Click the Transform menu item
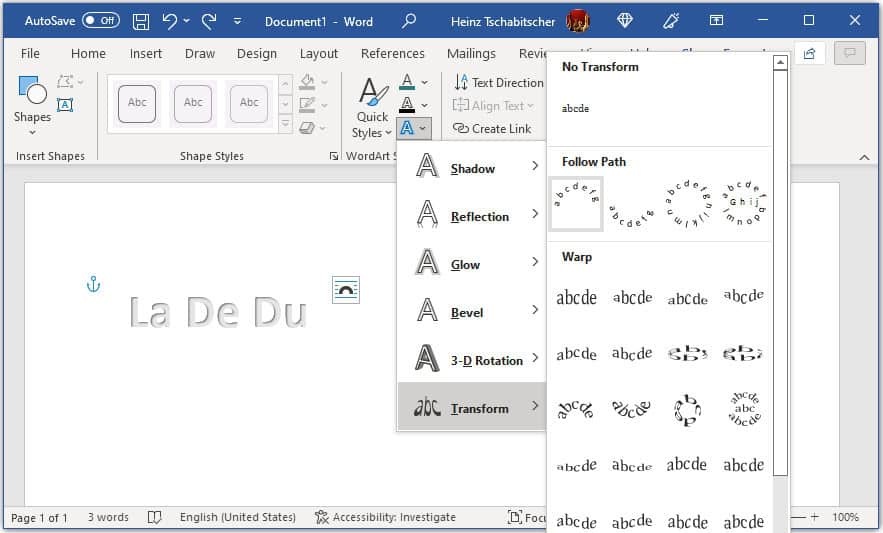Image resolution: width=883 pixels, height=533 pixels. pos(472,407)
